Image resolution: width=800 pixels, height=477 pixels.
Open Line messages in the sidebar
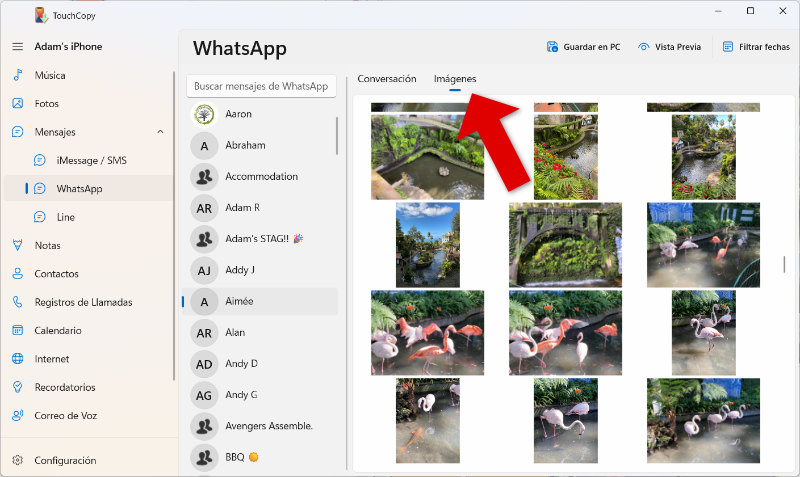click(x=66, y=217)
